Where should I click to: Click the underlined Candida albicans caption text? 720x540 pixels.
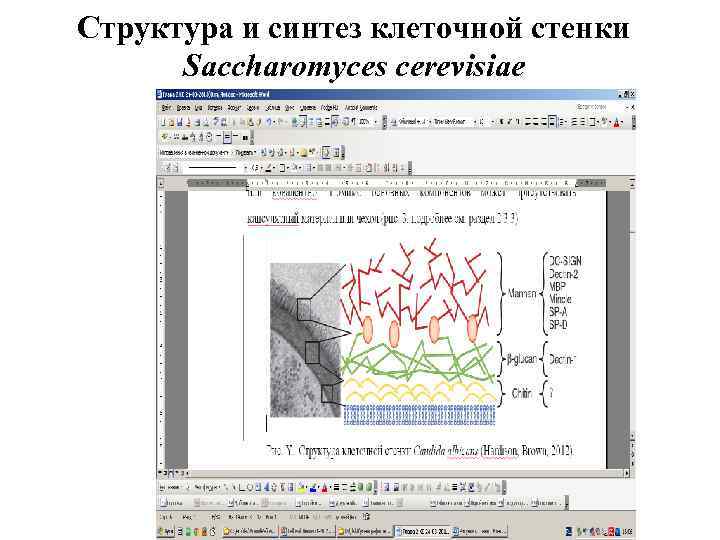click(446, 450)
